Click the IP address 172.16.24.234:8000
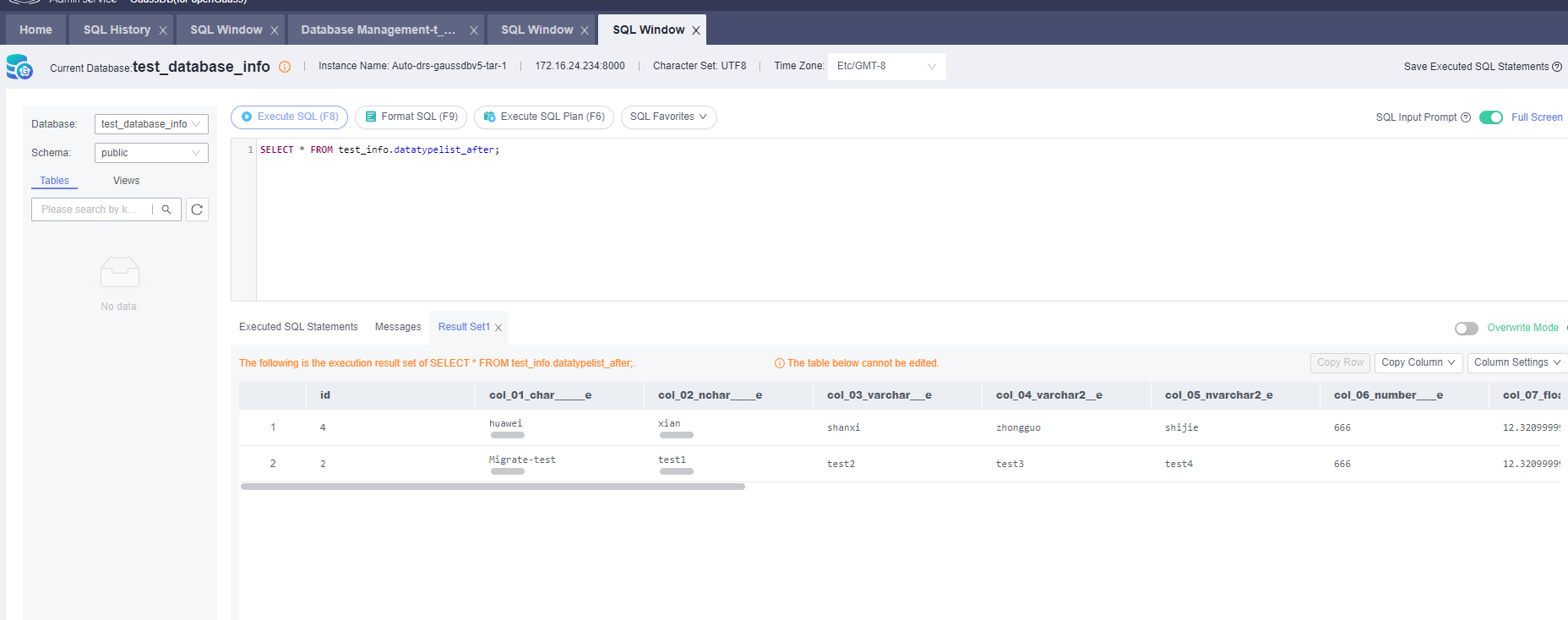The image size is (1568, 620). tap(580, 66)
